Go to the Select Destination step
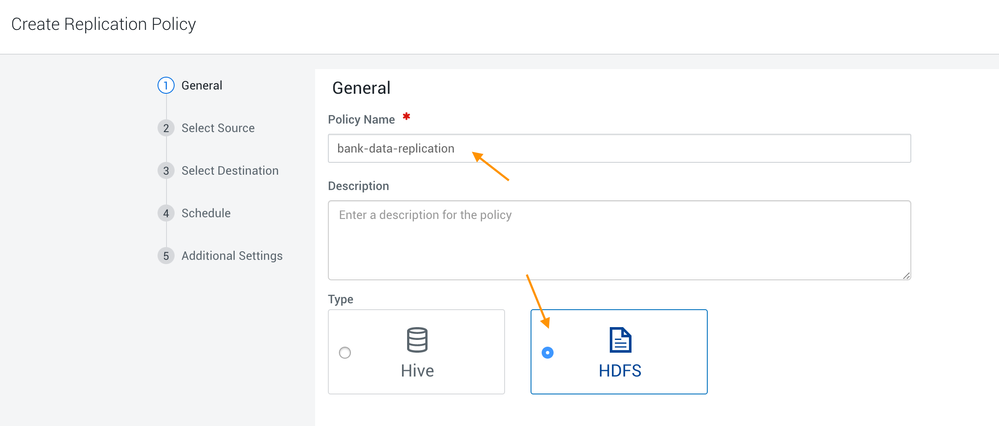 230,171
